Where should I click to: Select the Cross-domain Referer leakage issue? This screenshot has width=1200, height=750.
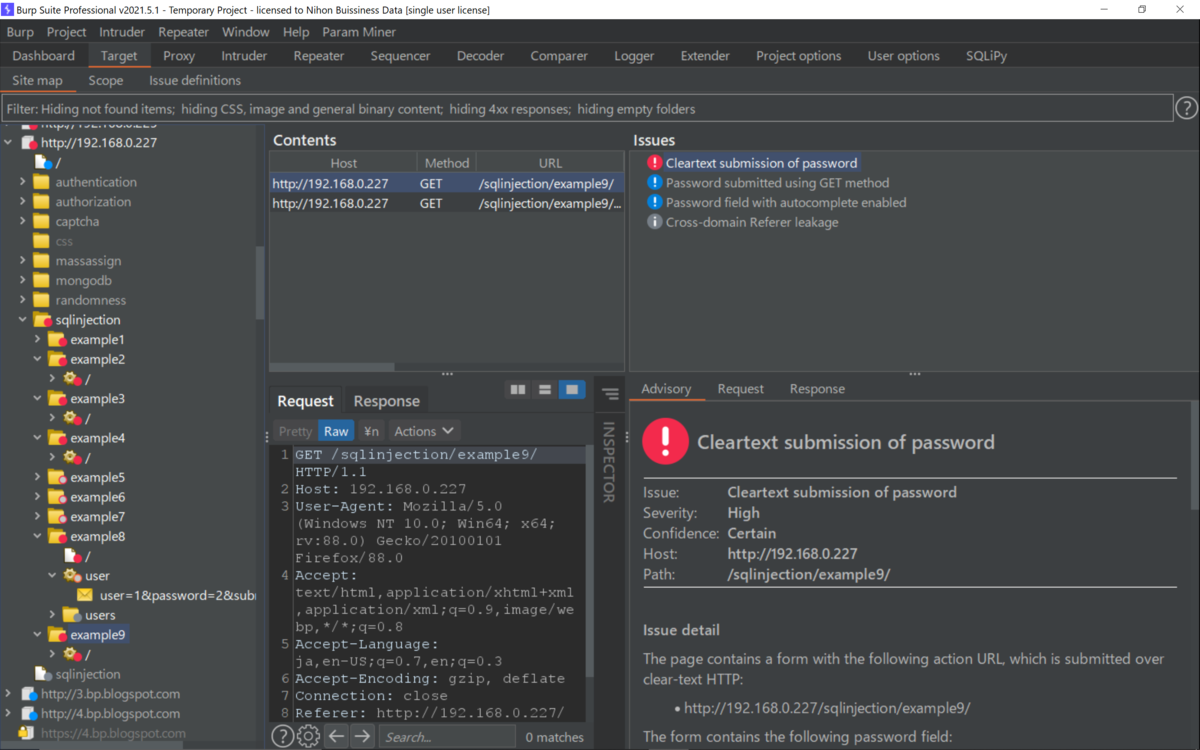752,222
